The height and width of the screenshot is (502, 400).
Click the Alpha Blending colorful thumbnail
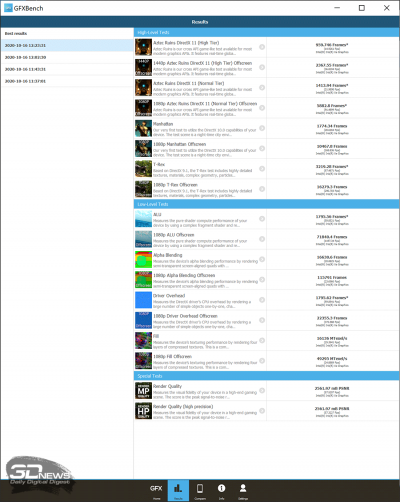click(x=143, y=260)
